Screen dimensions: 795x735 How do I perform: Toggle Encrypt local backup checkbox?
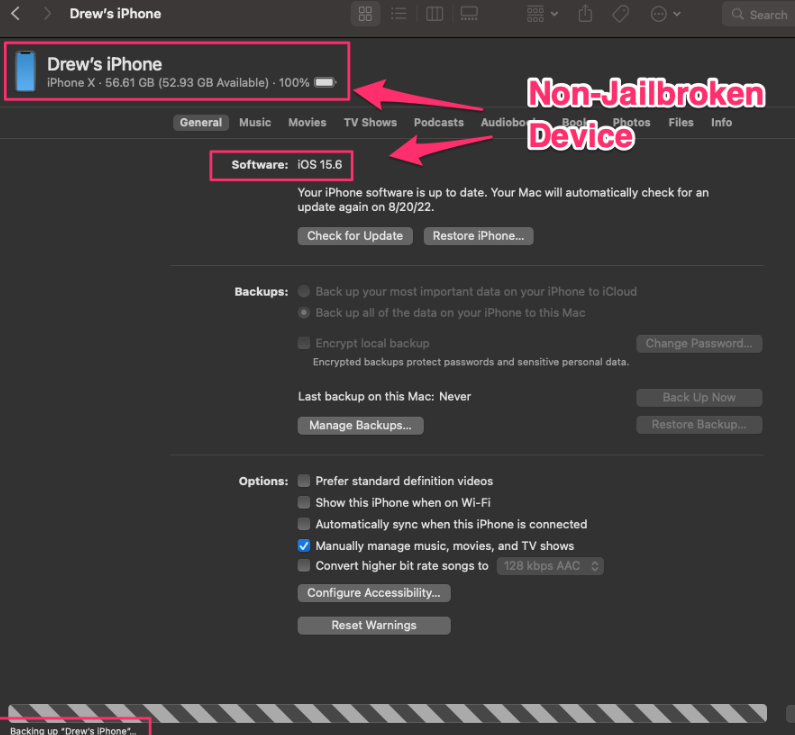pyautogui.click(x=304, y=343)
